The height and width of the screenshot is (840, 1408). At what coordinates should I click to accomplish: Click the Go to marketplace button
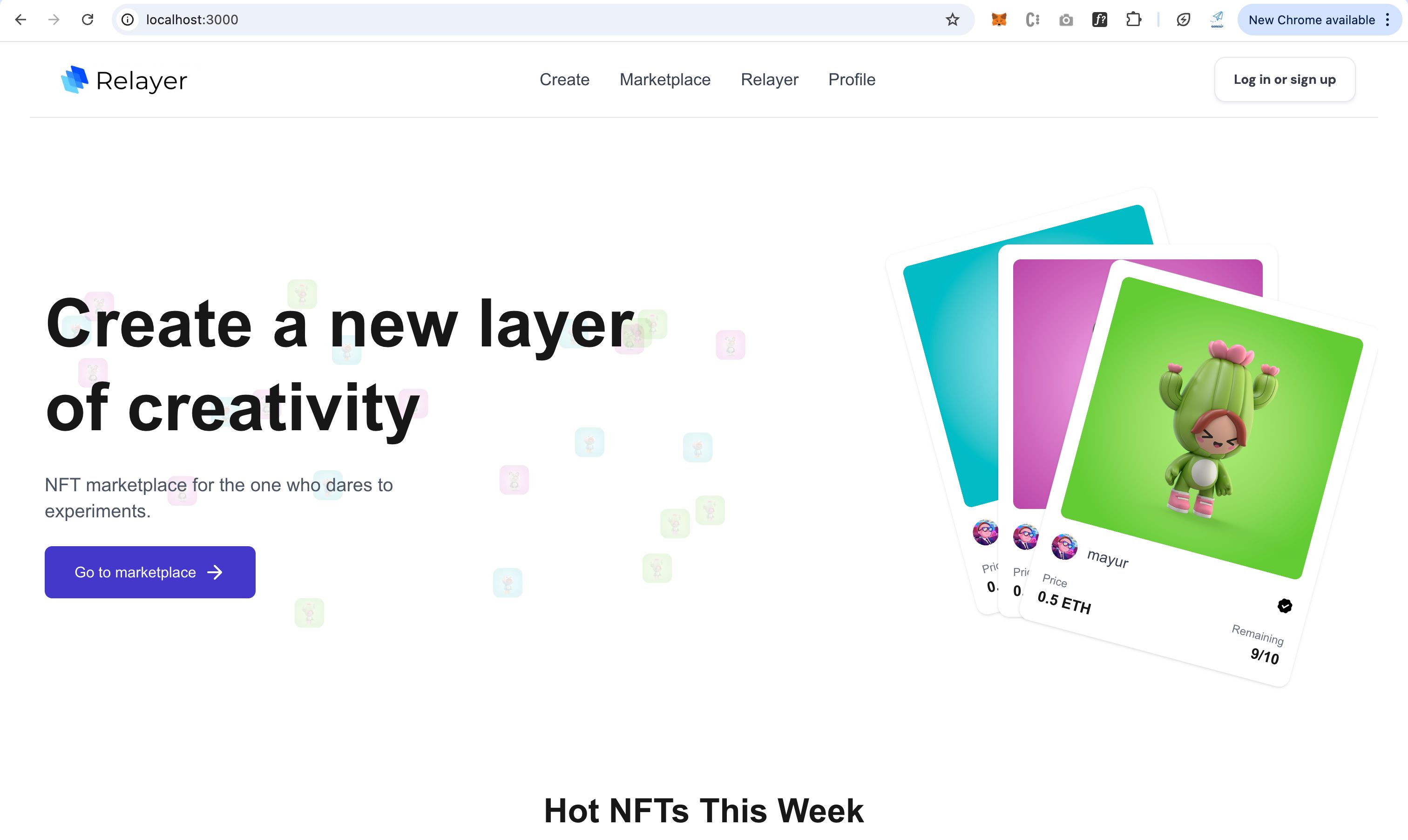pos(150,572)
